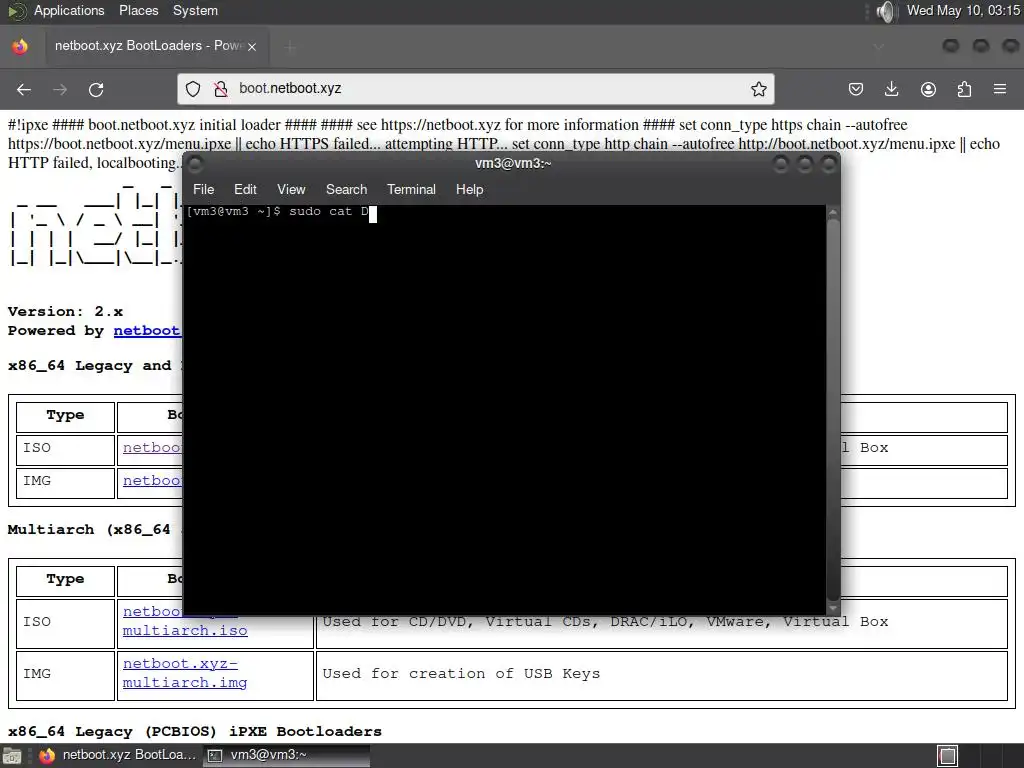Click down arrow of terminal scrollbar
The image size is (1024, 768).
[833, 609]
